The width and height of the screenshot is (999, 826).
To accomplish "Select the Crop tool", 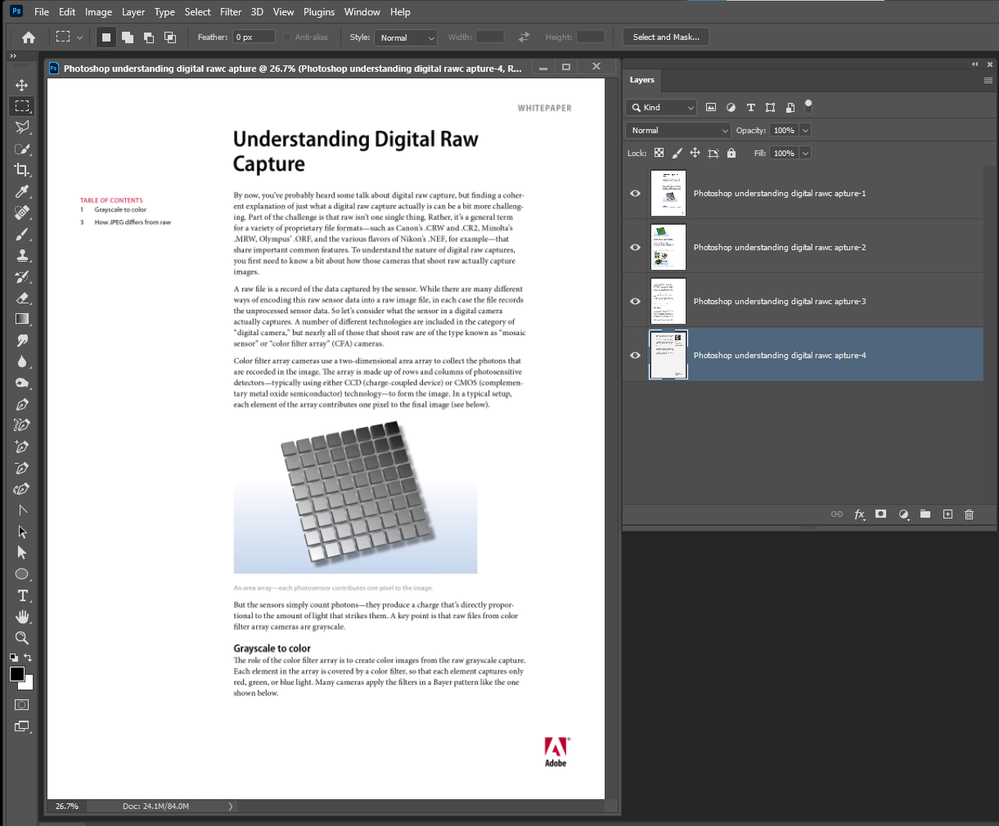I will [x=22, y=170].
